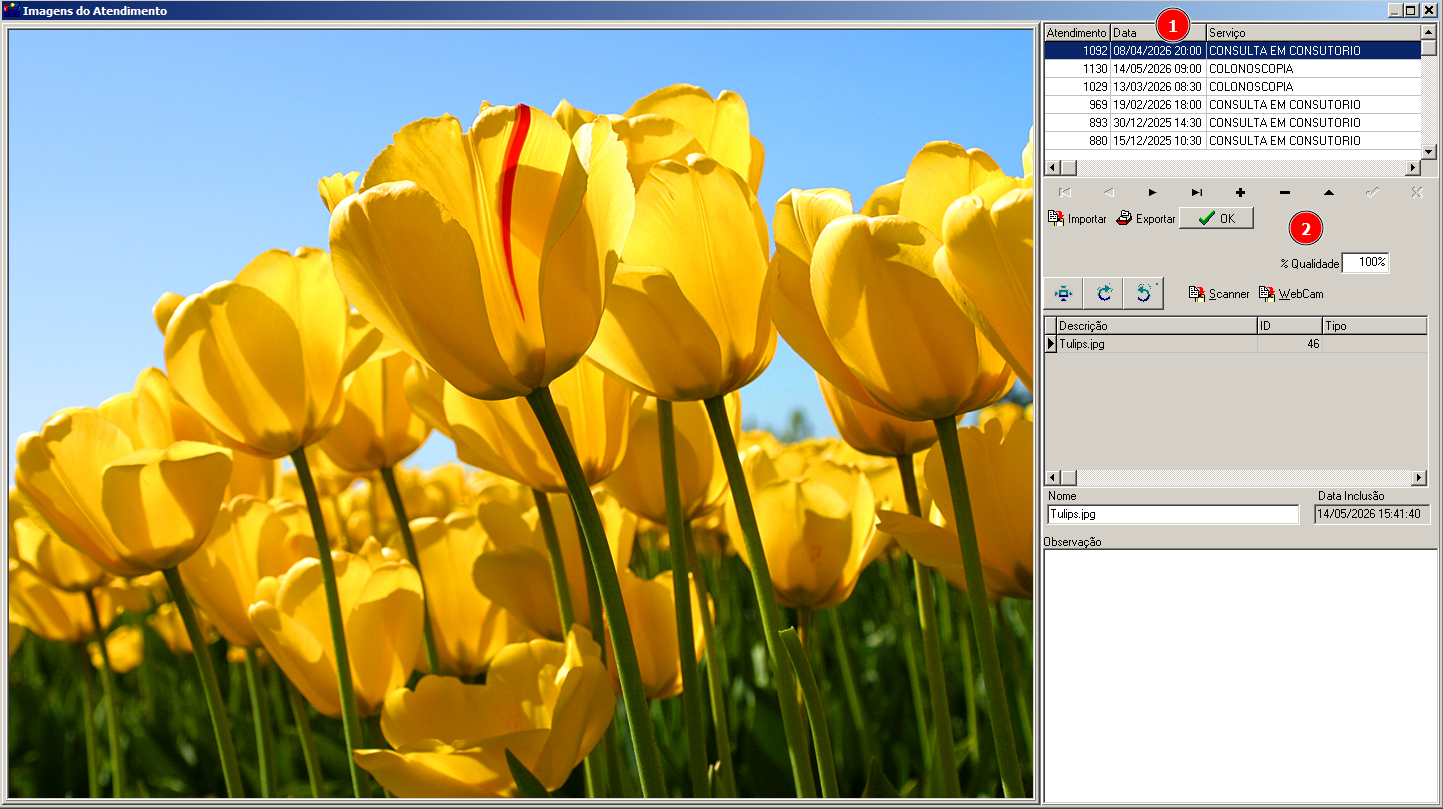Acquire image from Scanner
The height and width of the screenshot is (809, 1443).
point(1219,294)
